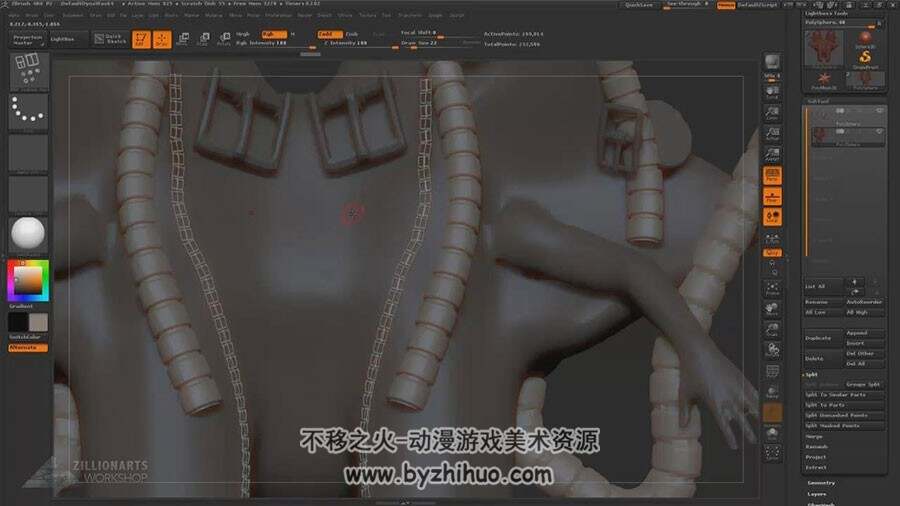900x506 pixels.
Task: Expand the Layers sub-palette
Action: [816, 494]
